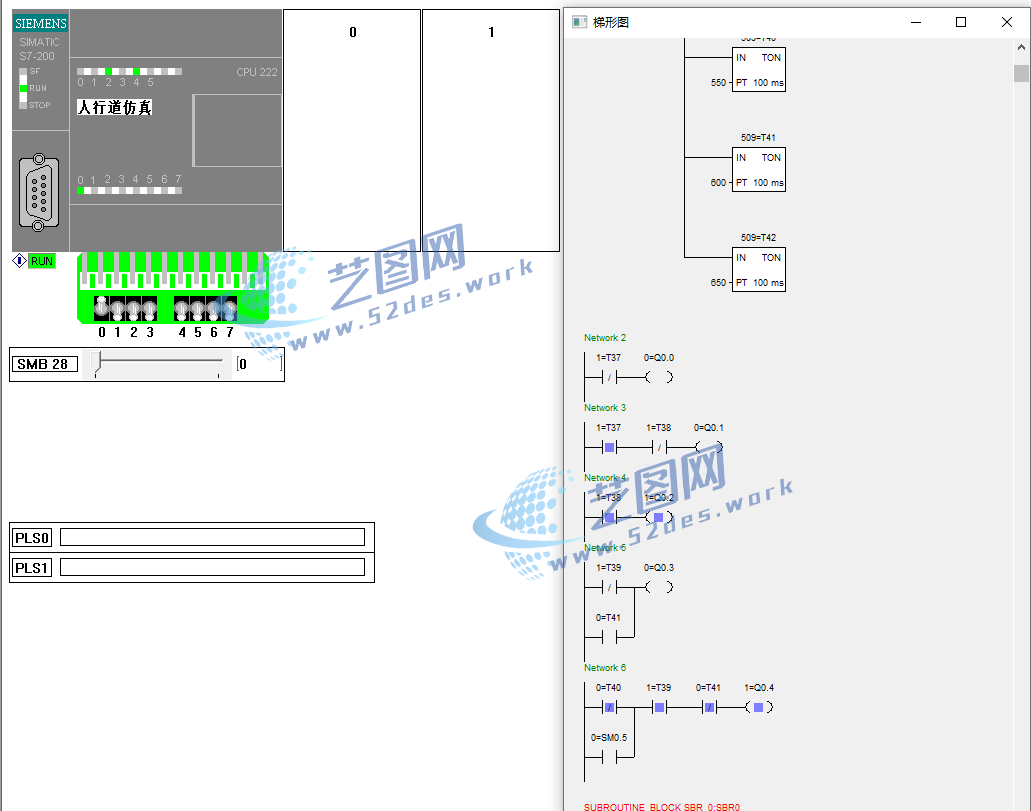1031x811 pixels.
Task: Click the PLS1 output bar
Action: pos(212,567)
